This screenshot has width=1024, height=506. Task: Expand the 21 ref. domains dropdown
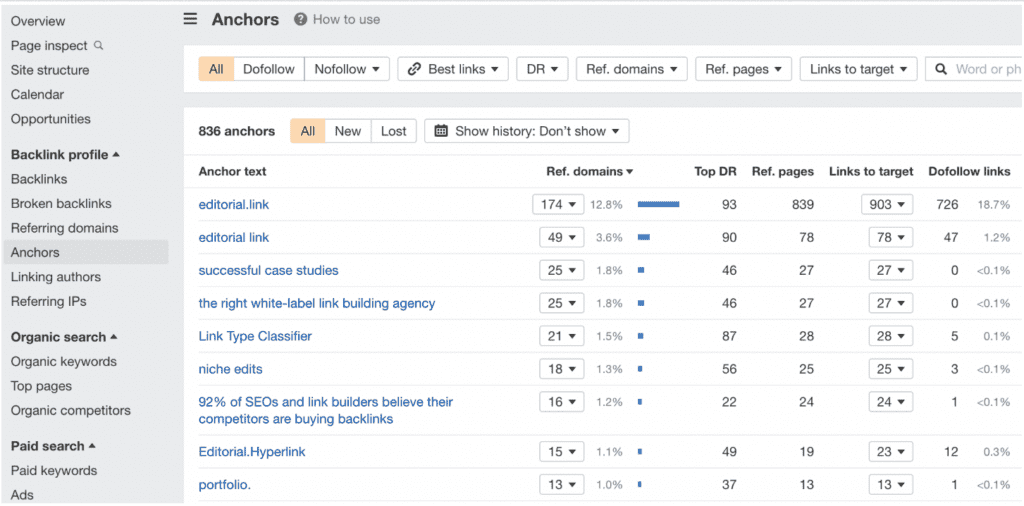[x=562, y=336]
